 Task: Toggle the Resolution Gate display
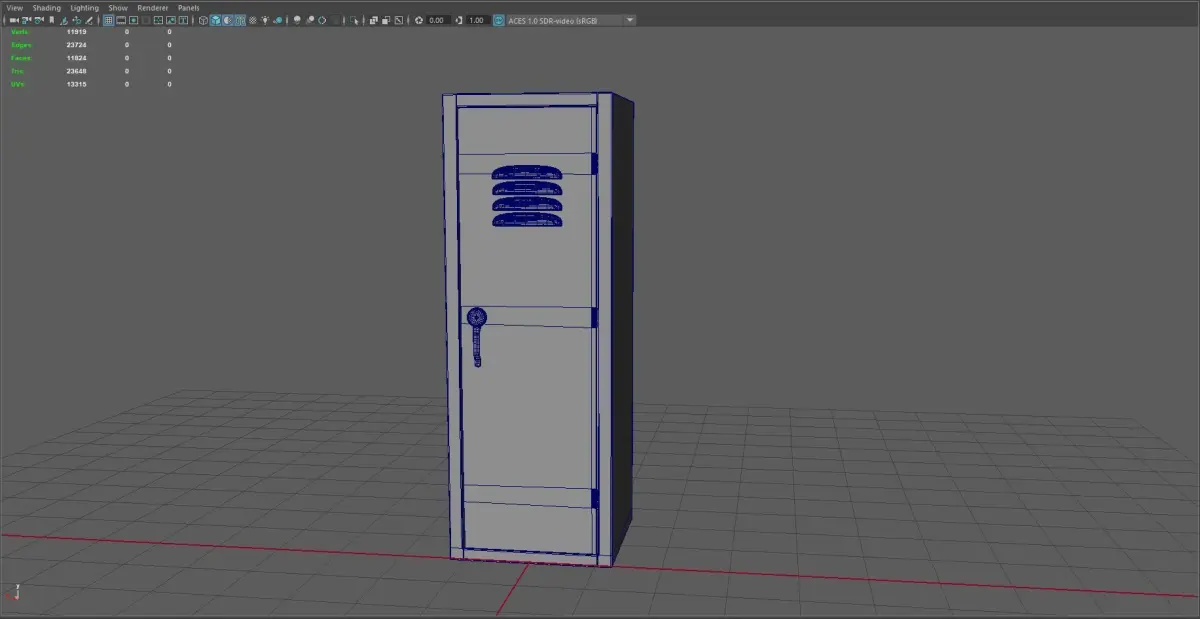133,20
